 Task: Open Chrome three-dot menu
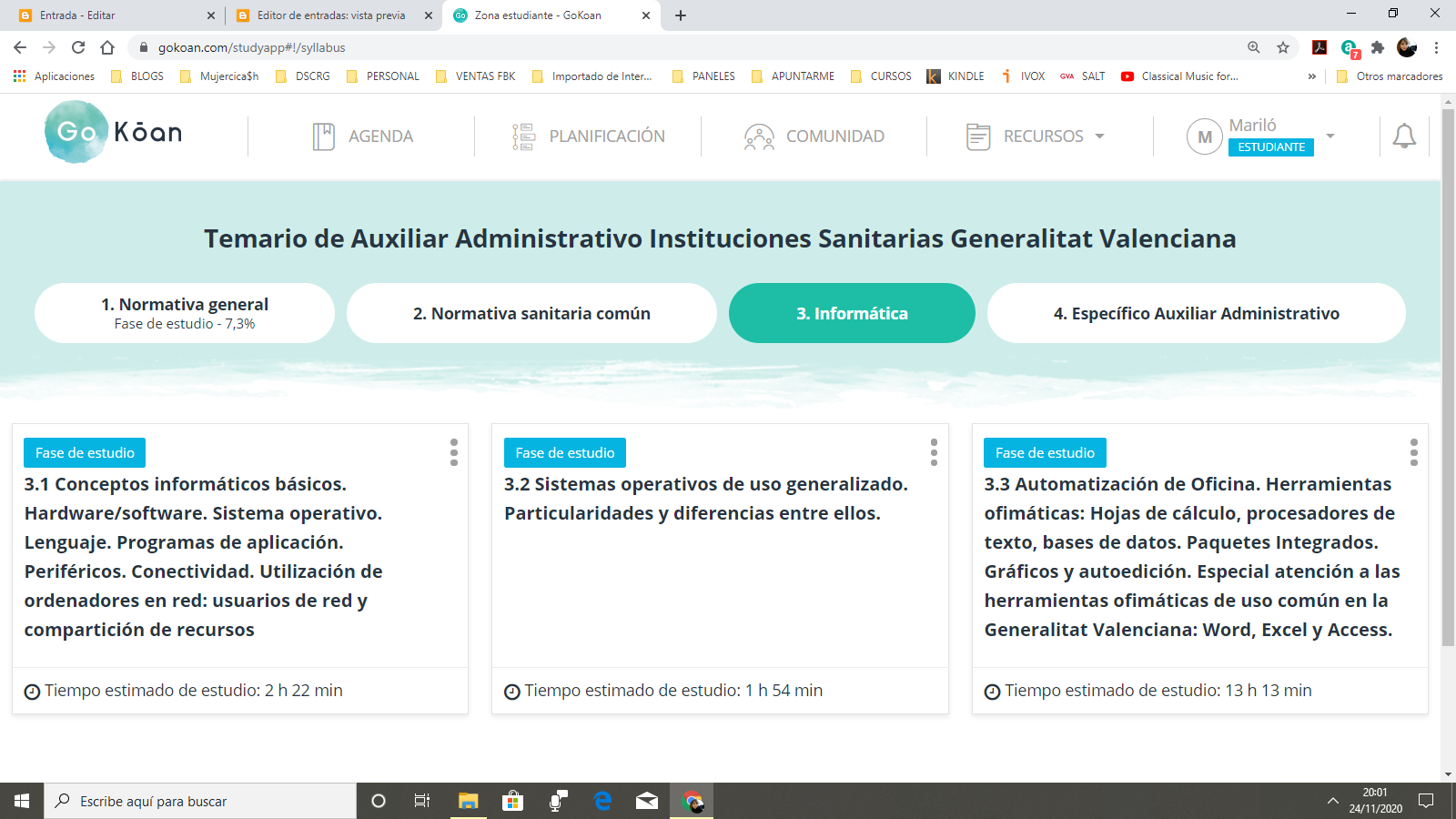[x=1436, y=47]
